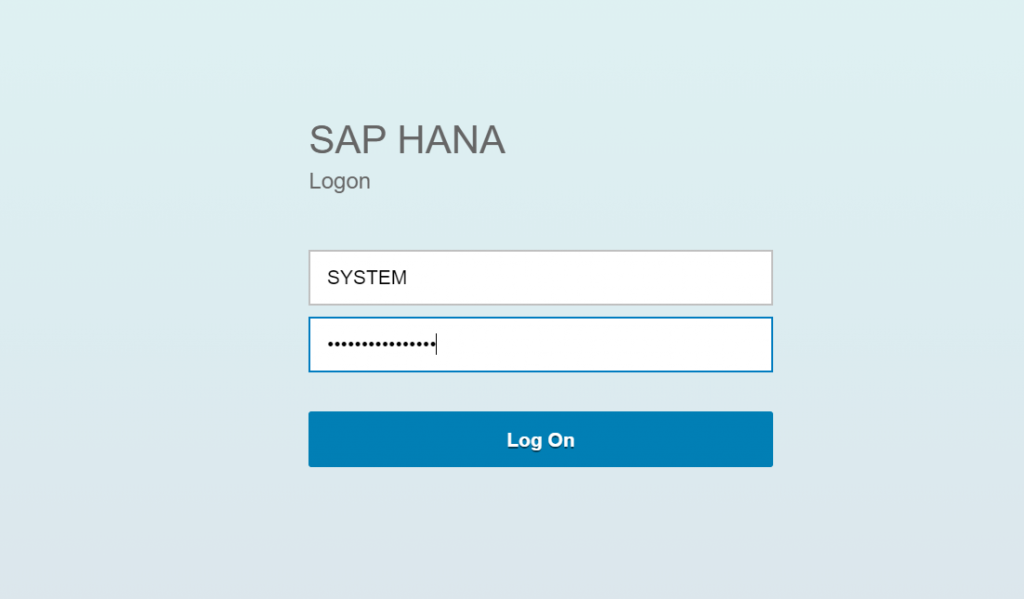Set caret at the first password dot
The height and width of the screenshot is (599, 1024).
point(330,344)
